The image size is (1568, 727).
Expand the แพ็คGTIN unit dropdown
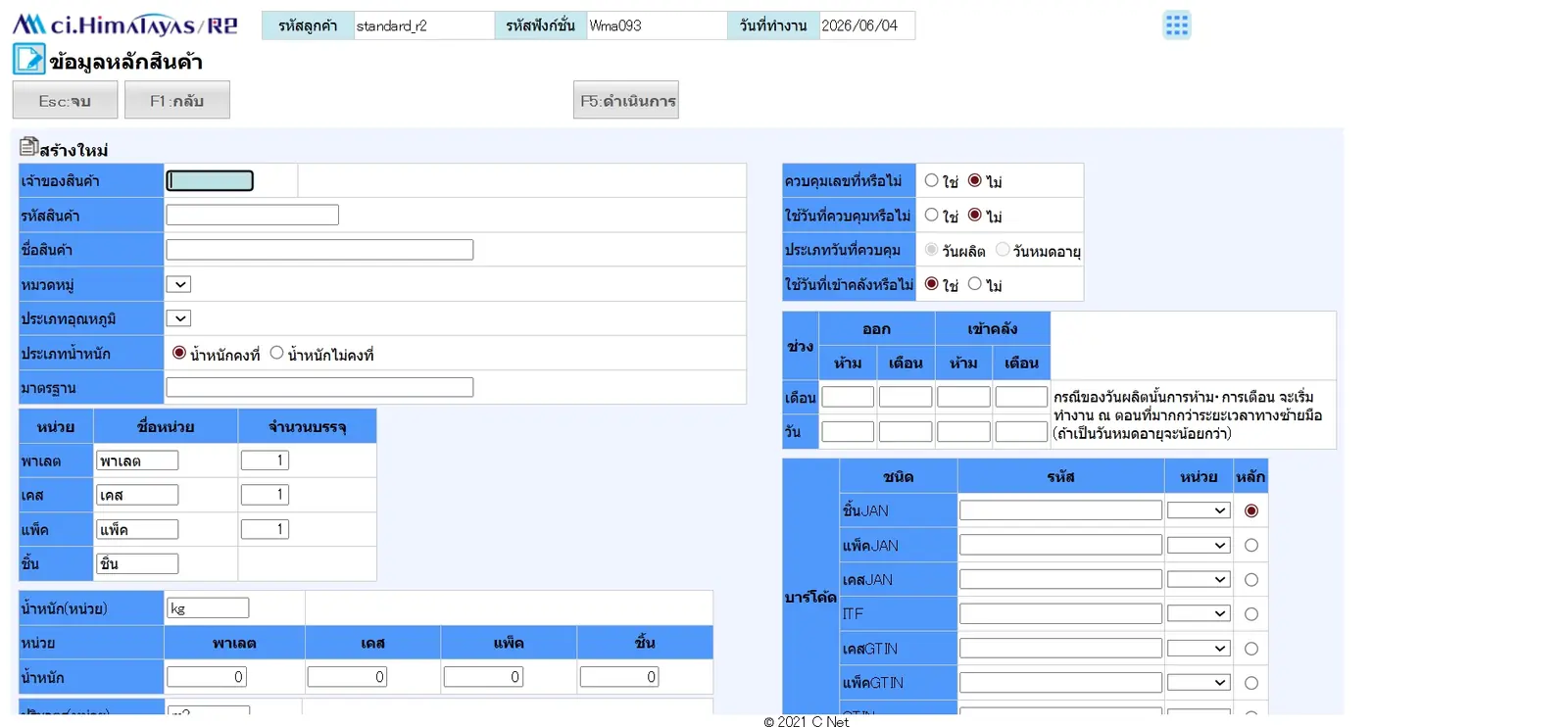click(x=1199, y=682)
